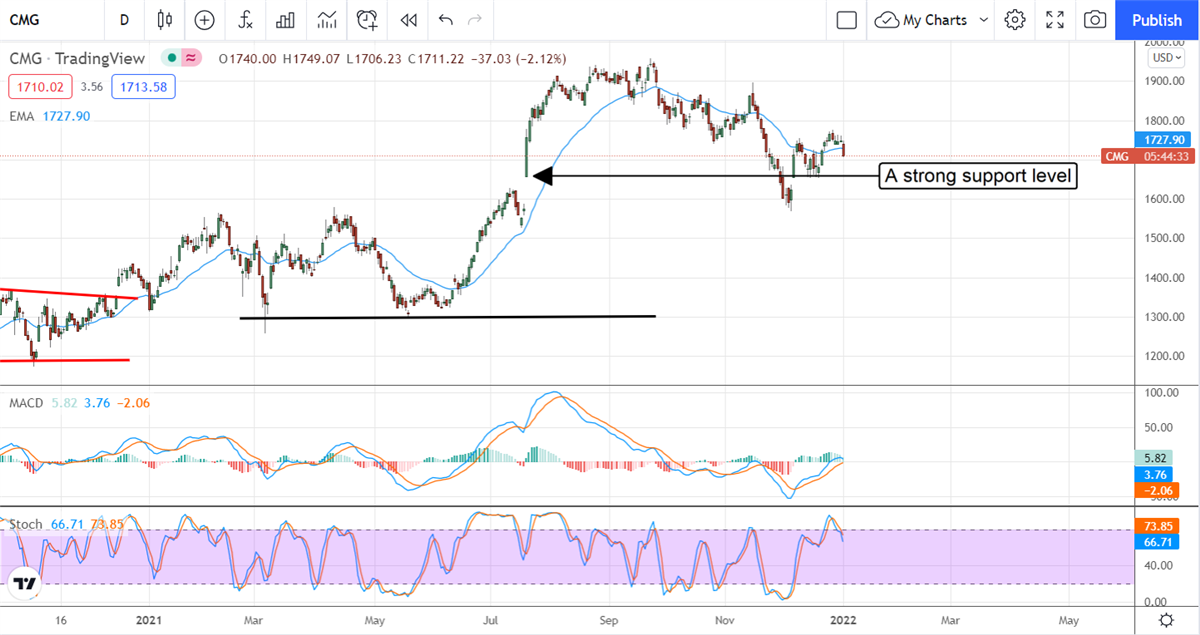Open the CMG symbol search field
Image resolution: width=1200 pixels, height=635 pixels.
tap(52, 19)
